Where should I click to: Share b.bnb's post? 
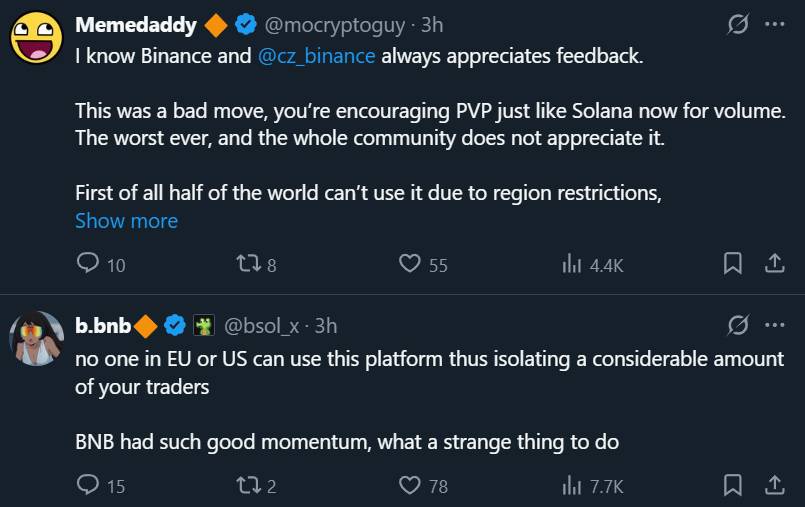[774, 485]
